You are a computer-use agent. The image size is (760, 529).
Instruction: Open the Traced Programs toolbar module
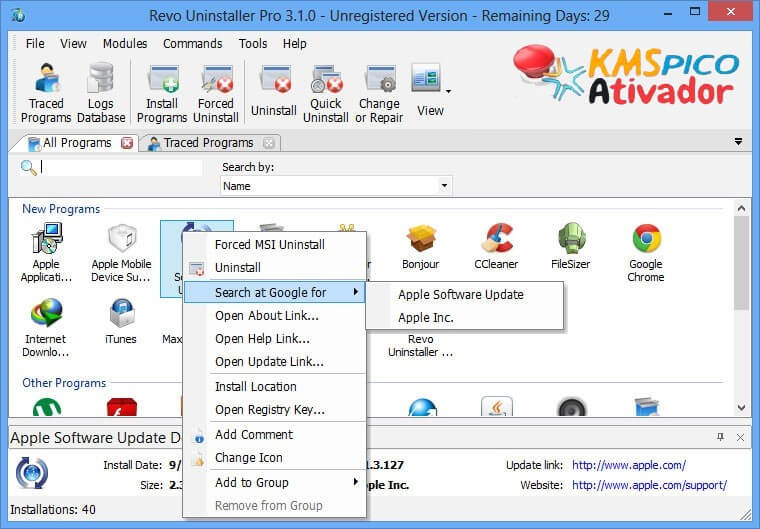(46, 93)
